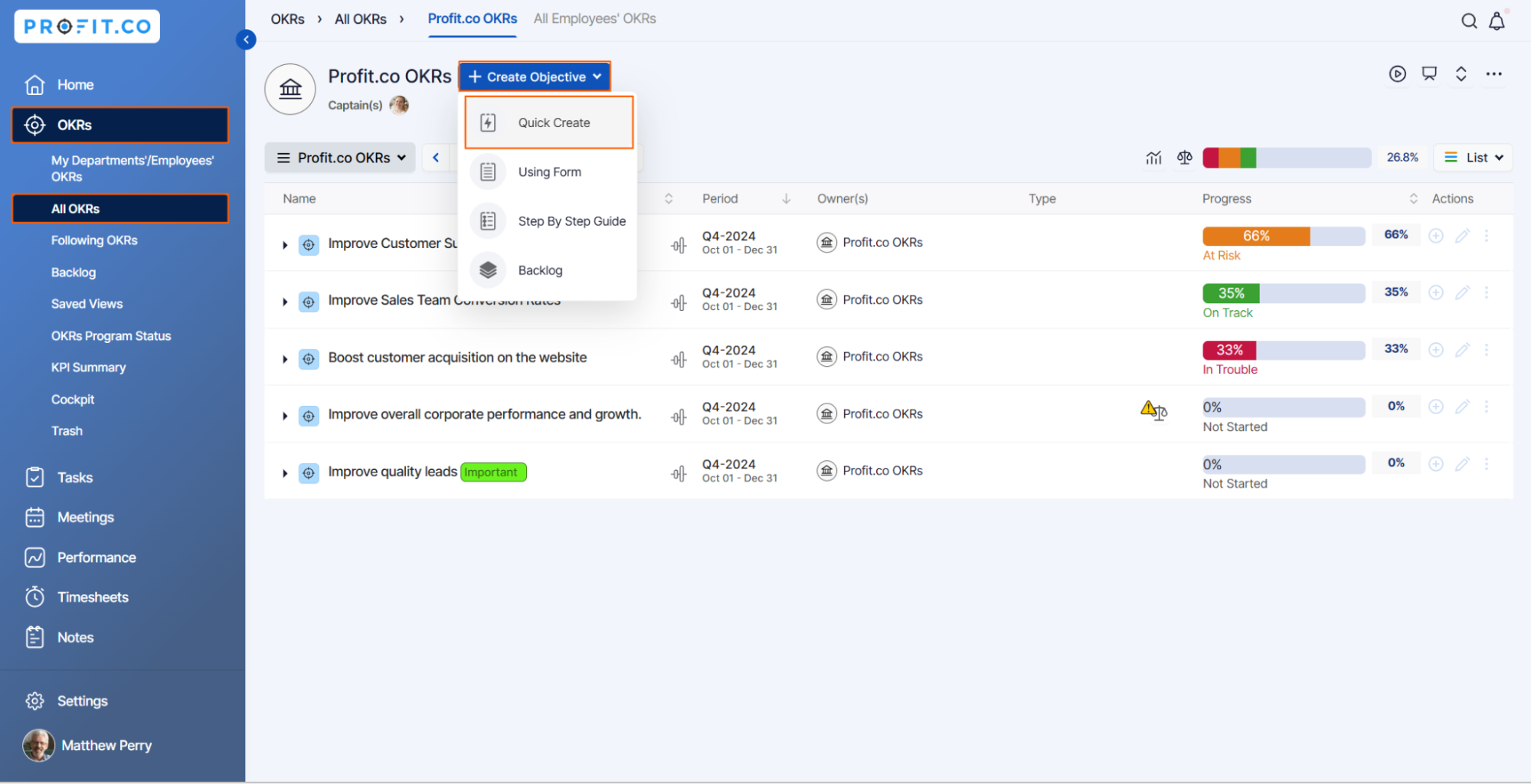Choose Using Form option
Screen dimensions: 1531x784
pyautogui.click(x=549, y=172)
